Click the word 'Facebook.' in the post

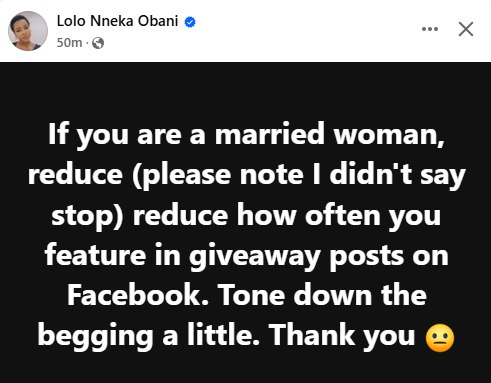click(x=138, y=295)
